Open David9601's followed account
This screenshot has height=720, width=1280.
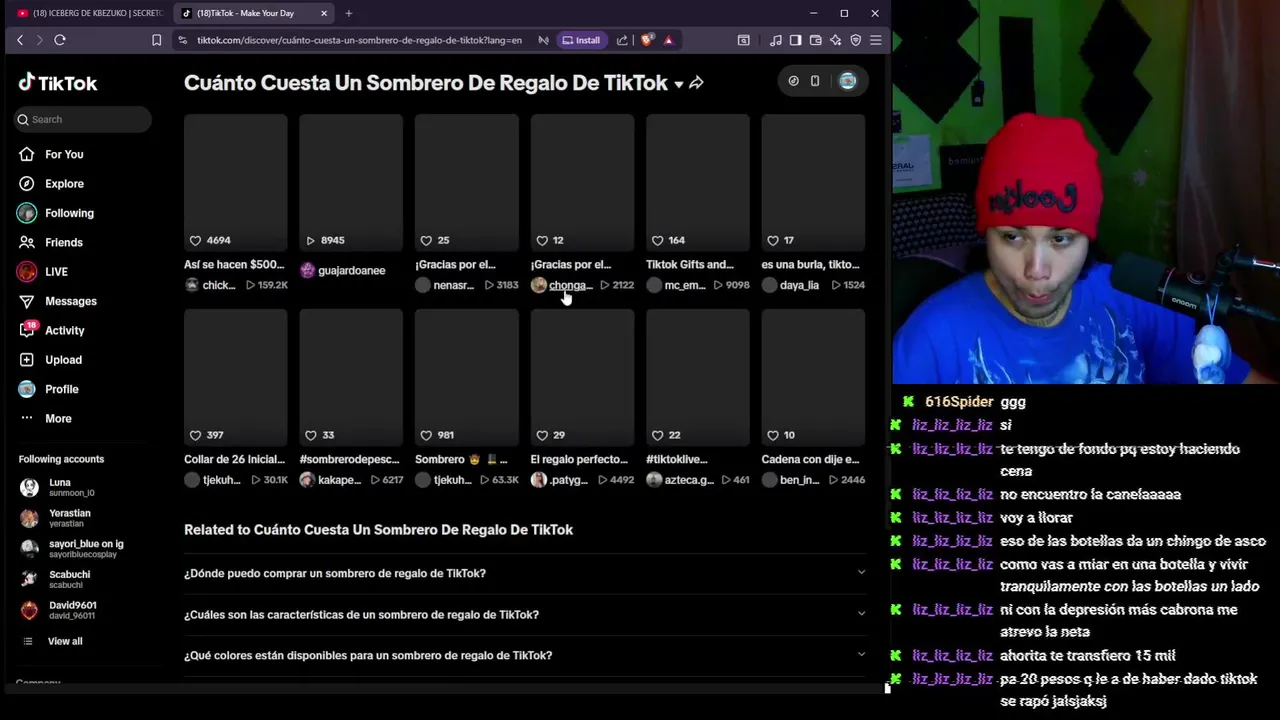[x=80, y=610]
